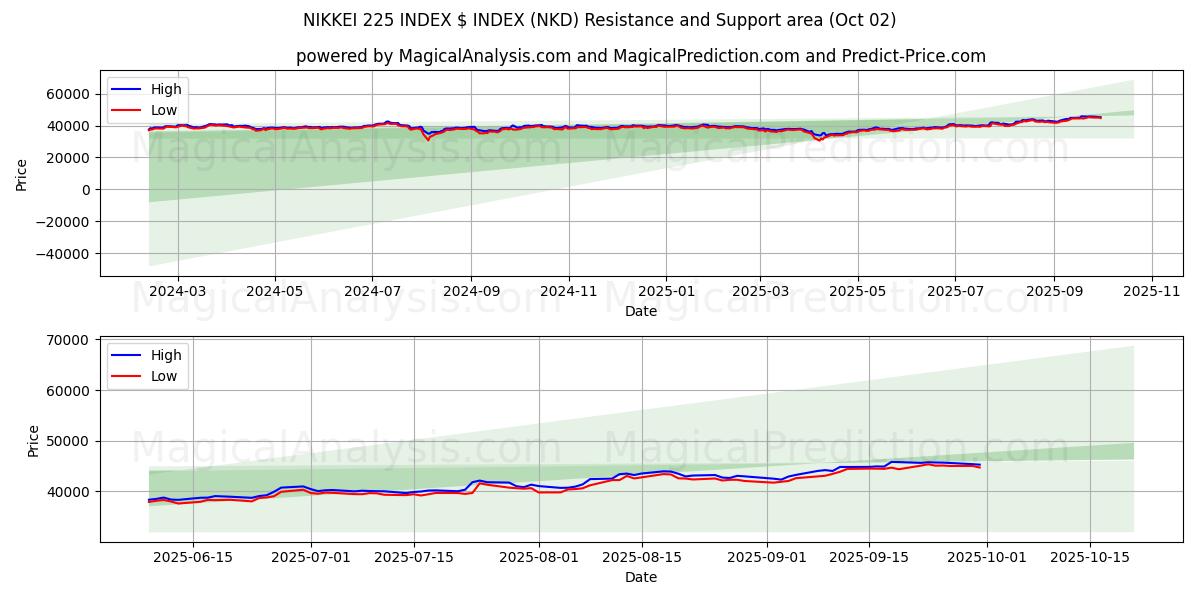This screenshot has width=1200, height=600.
Task: Select the High label in the upper legend
Action: point(166,90)
